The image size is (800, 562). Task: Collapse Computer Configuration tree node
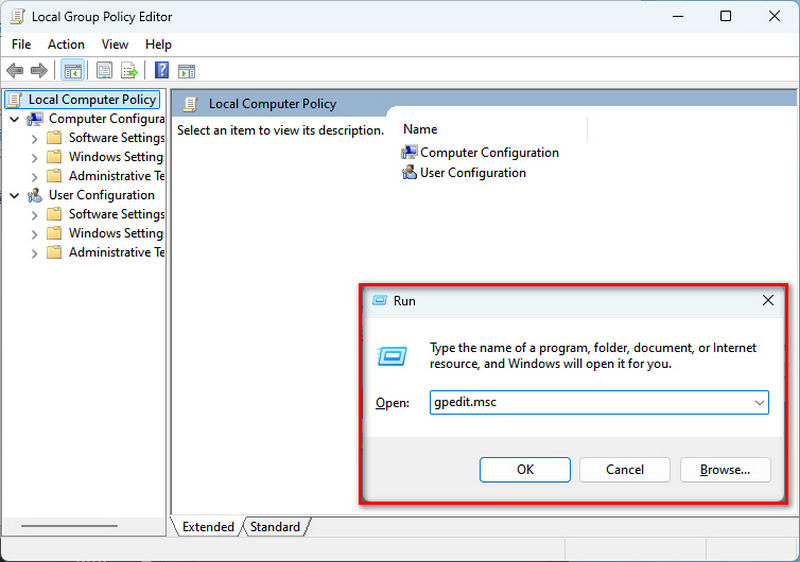pos(15,119)
